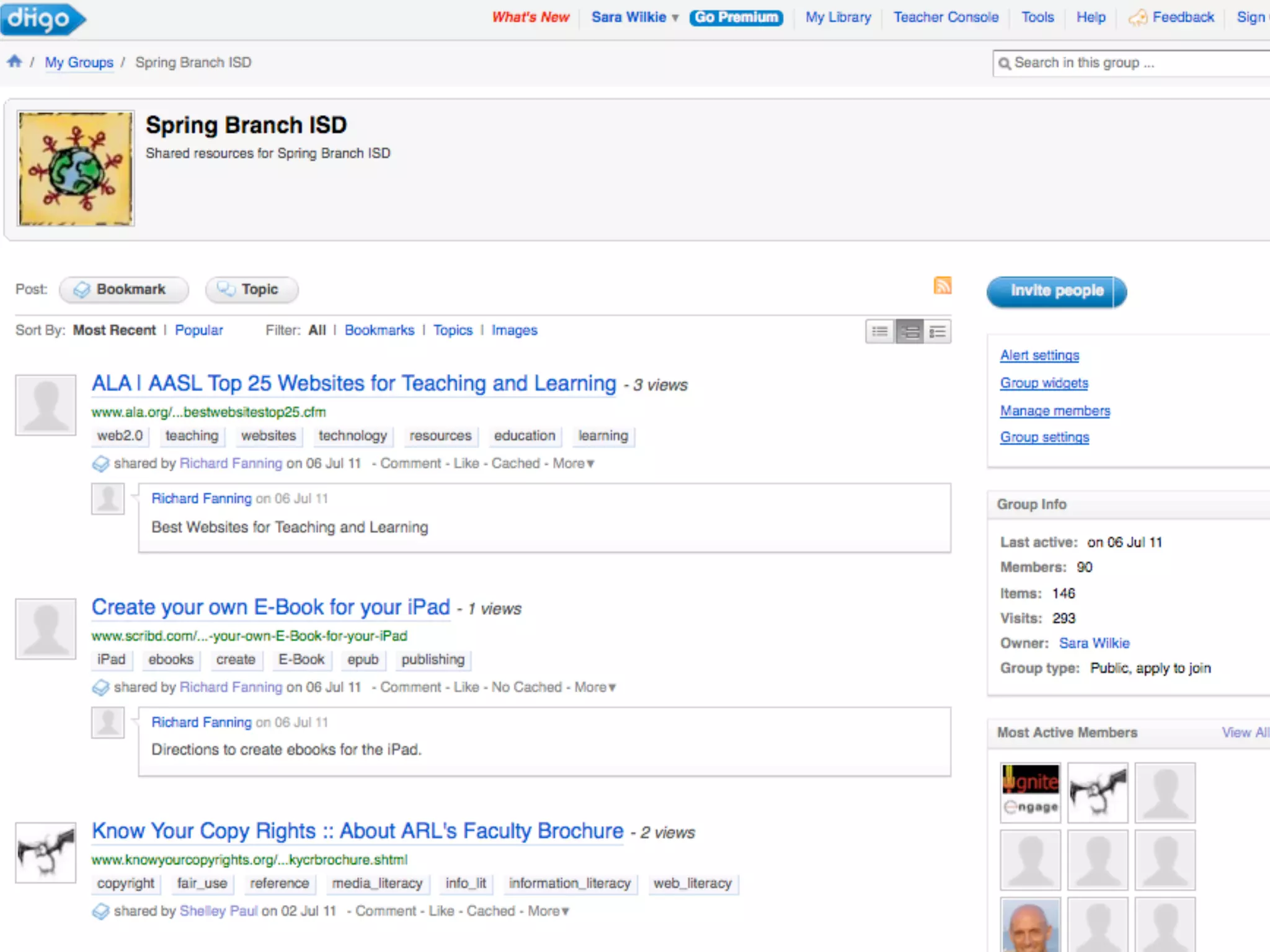Open the Manage members link
The height and width of the screenshot is (952, 1270).
click(x=1054, y=411)
